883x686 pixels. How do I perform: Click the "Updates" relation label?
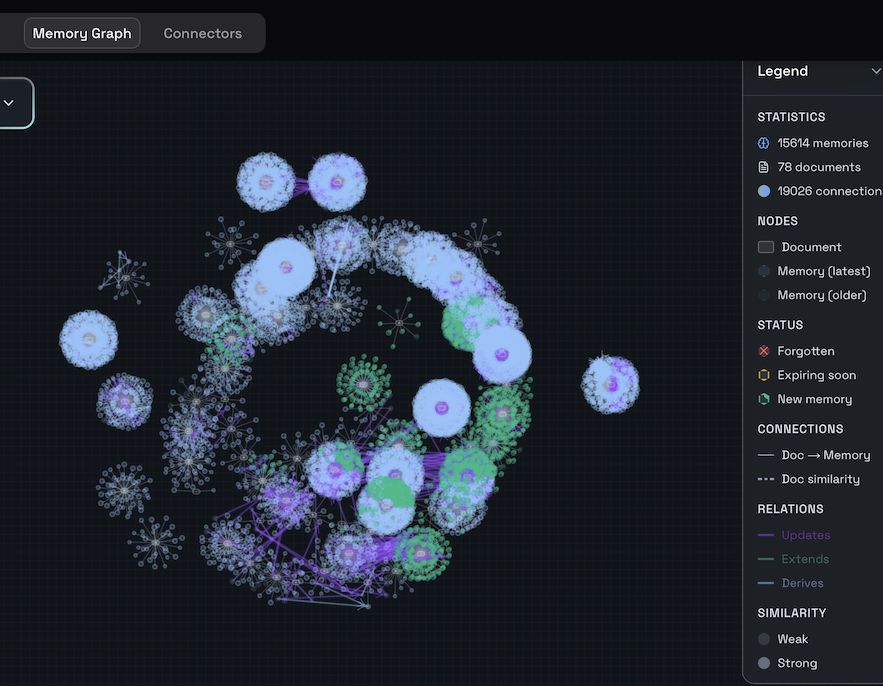click(x=805, y=535)
